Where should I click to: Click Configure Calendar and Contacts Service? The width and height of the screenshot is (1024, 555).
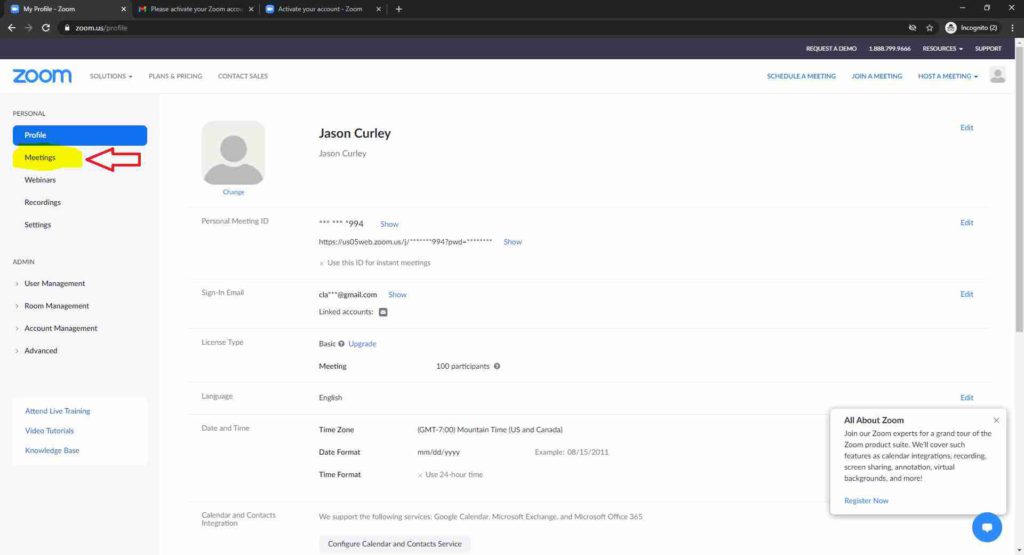coord(394,544)
